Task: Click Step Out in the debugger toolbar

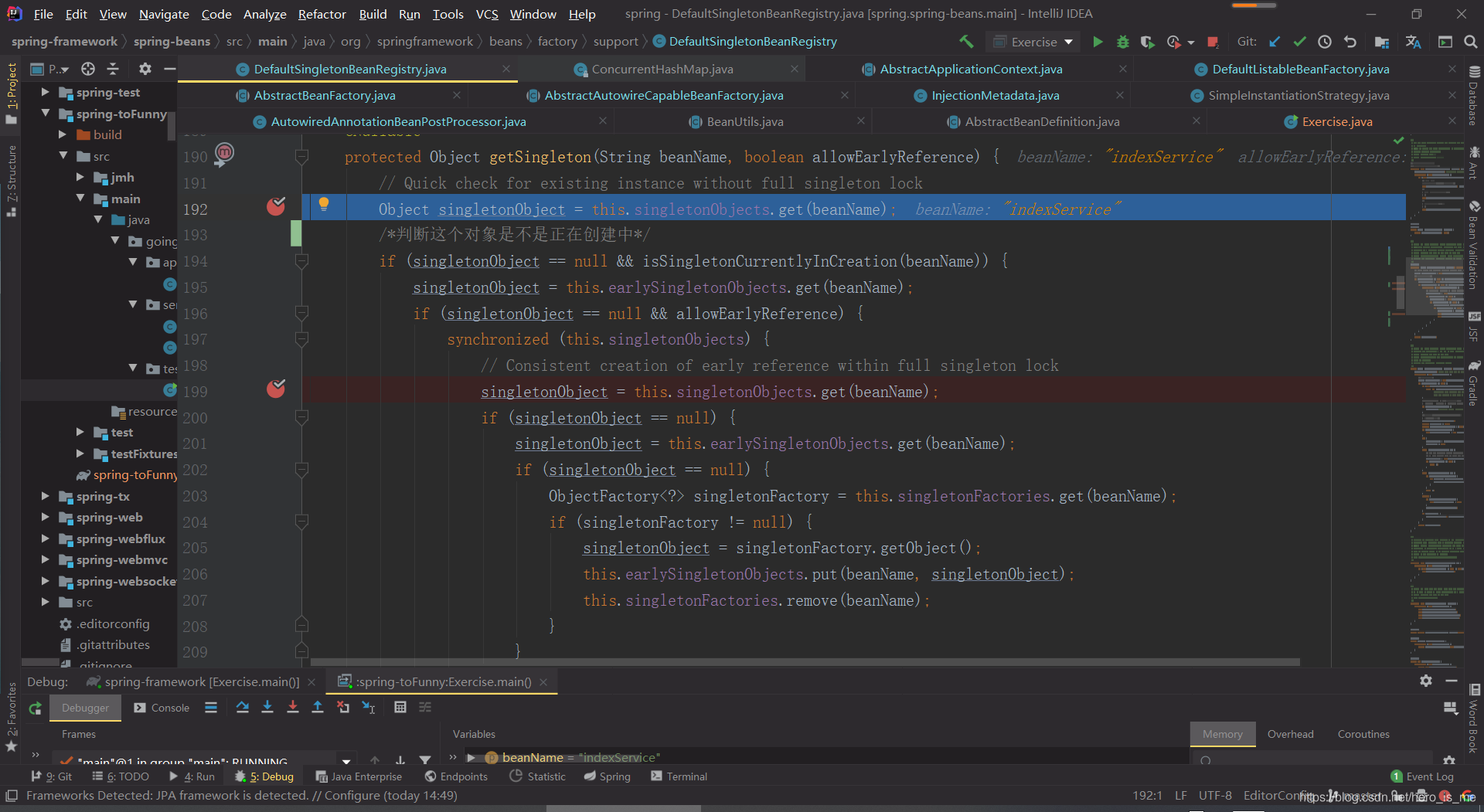Action: click(318, 707)
